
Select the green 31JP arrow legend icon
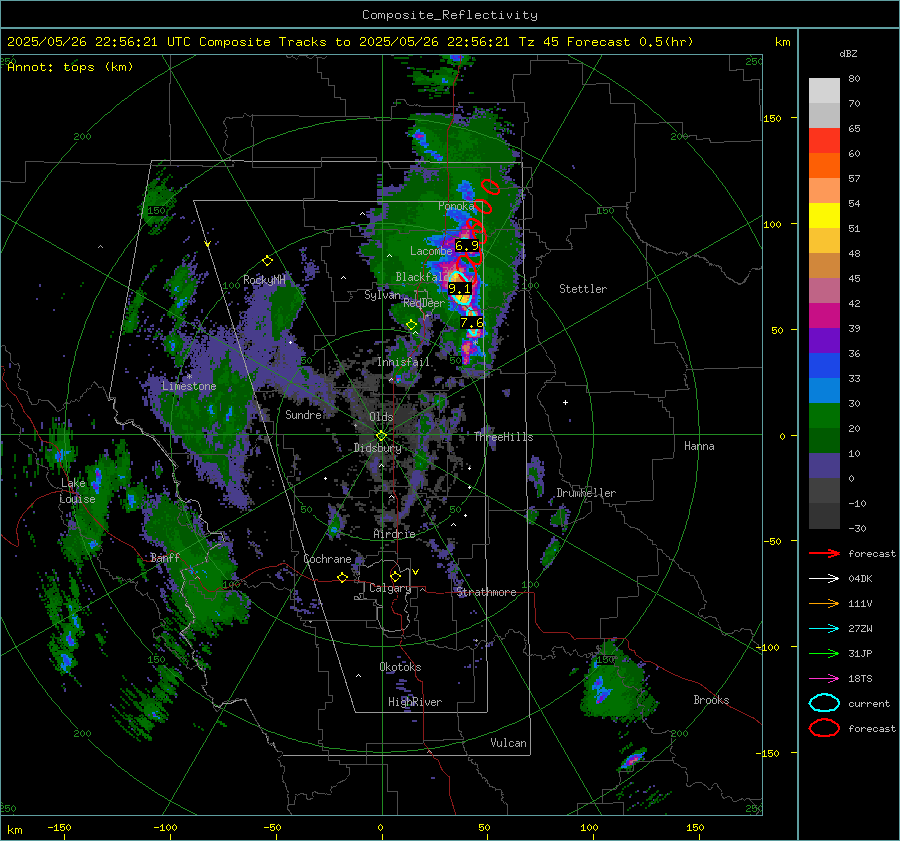coord(824,653)
